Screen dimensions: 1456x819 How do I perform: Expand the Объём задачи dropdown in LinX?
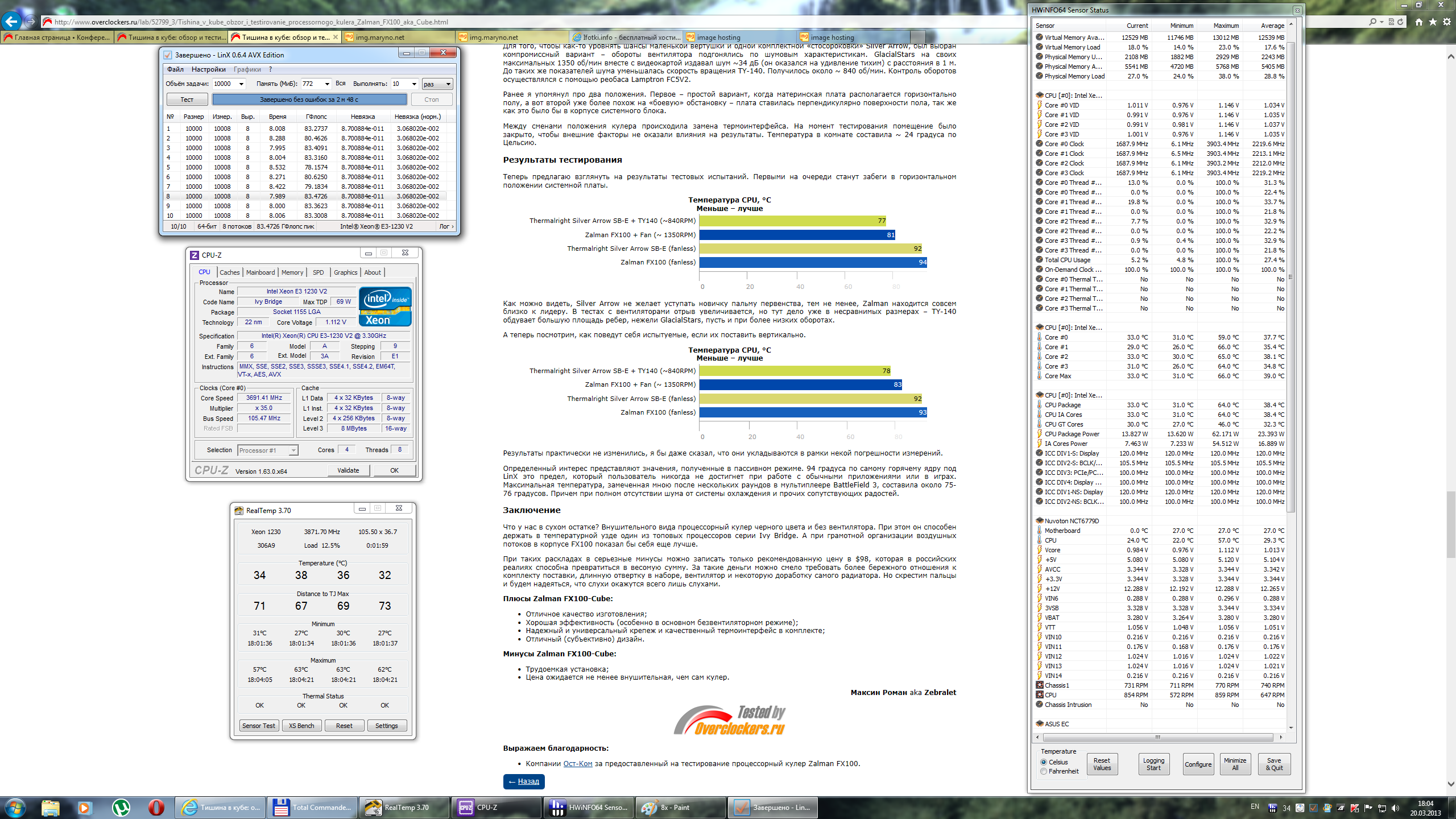[241, 84]
